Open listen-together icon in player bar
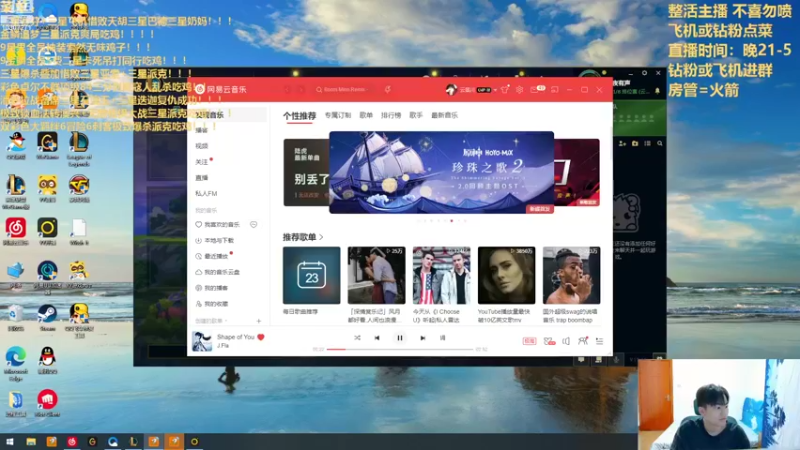 pyautogui.click(x=583, y=341)
